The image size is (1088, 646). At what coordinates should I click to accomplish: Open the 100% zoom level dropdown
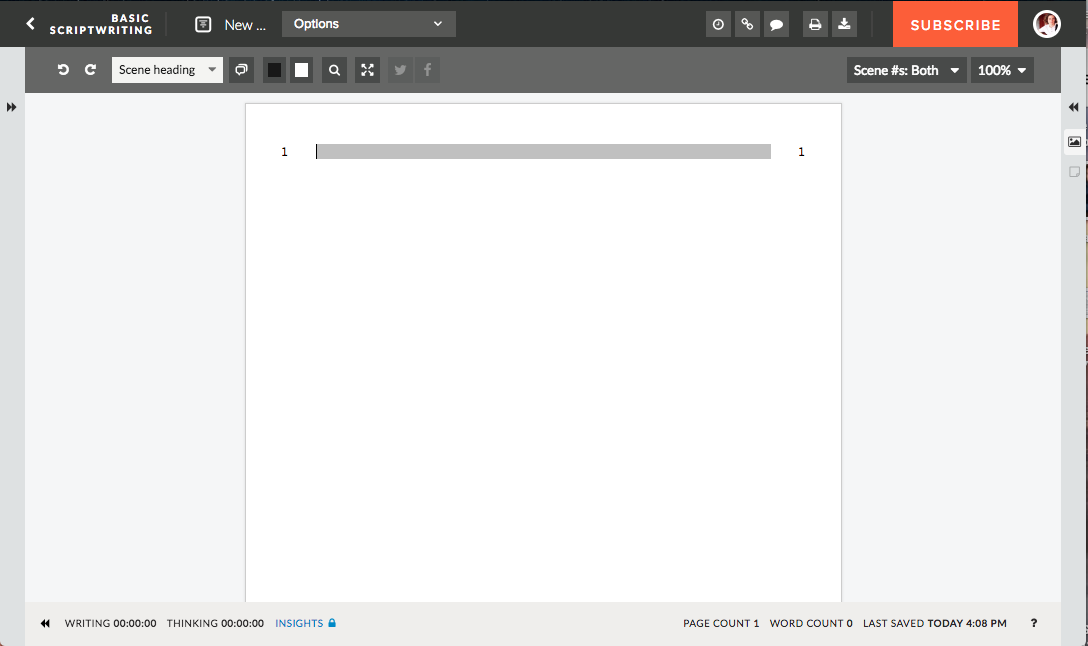click(x=1001, y=70)
